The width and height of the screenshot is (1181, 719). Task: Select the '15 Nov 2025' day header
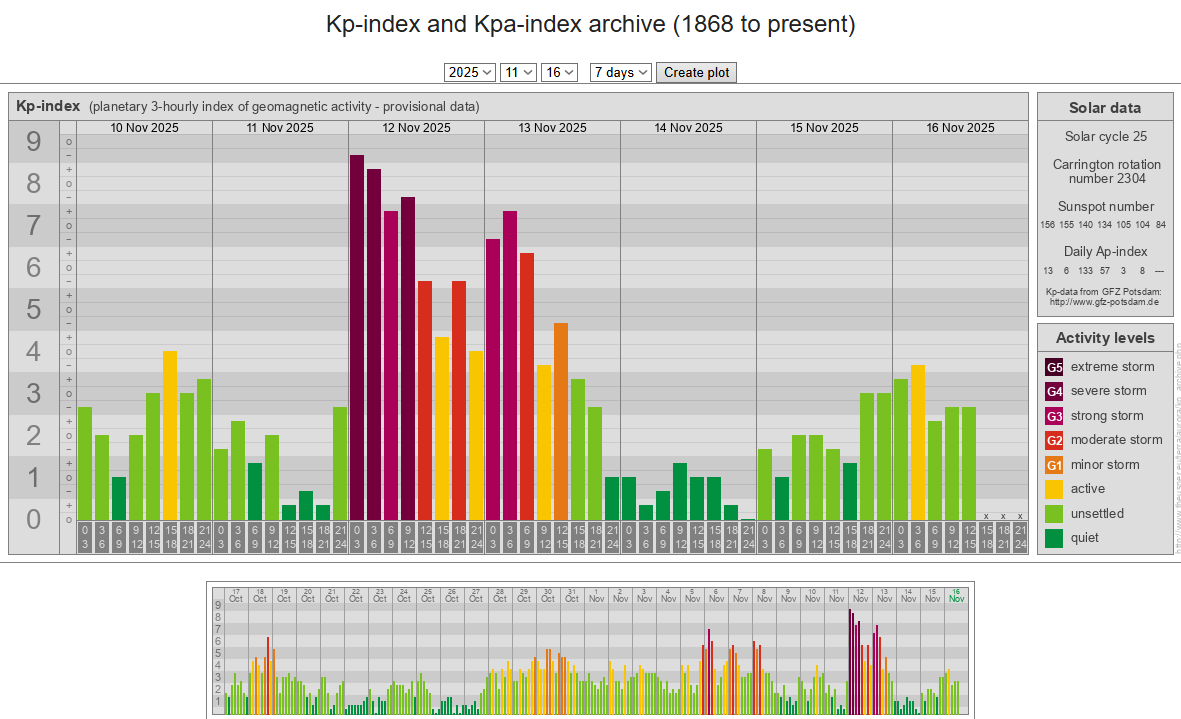pos(824,128)
